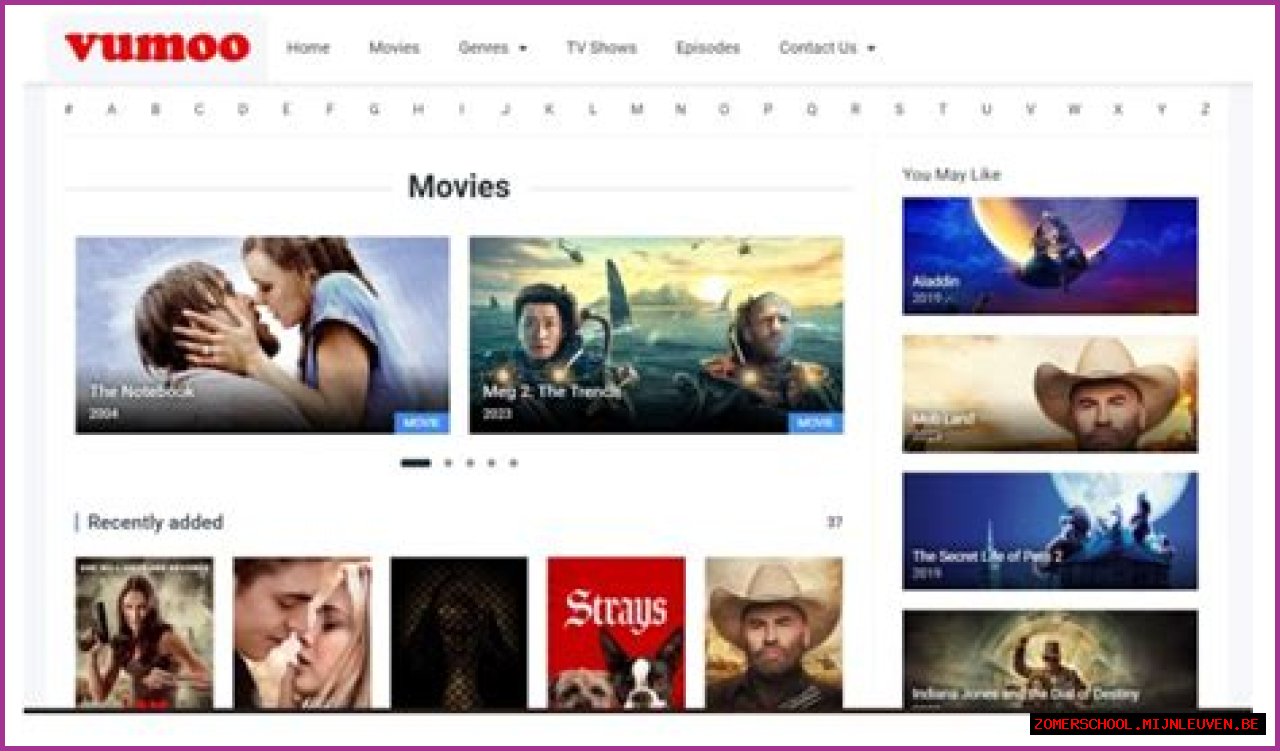Image resolution: width=1280 pixels, height=751 pixels.
Task: Filter titles by letter T
Action: pyautogui.click(x=943, y=109)
